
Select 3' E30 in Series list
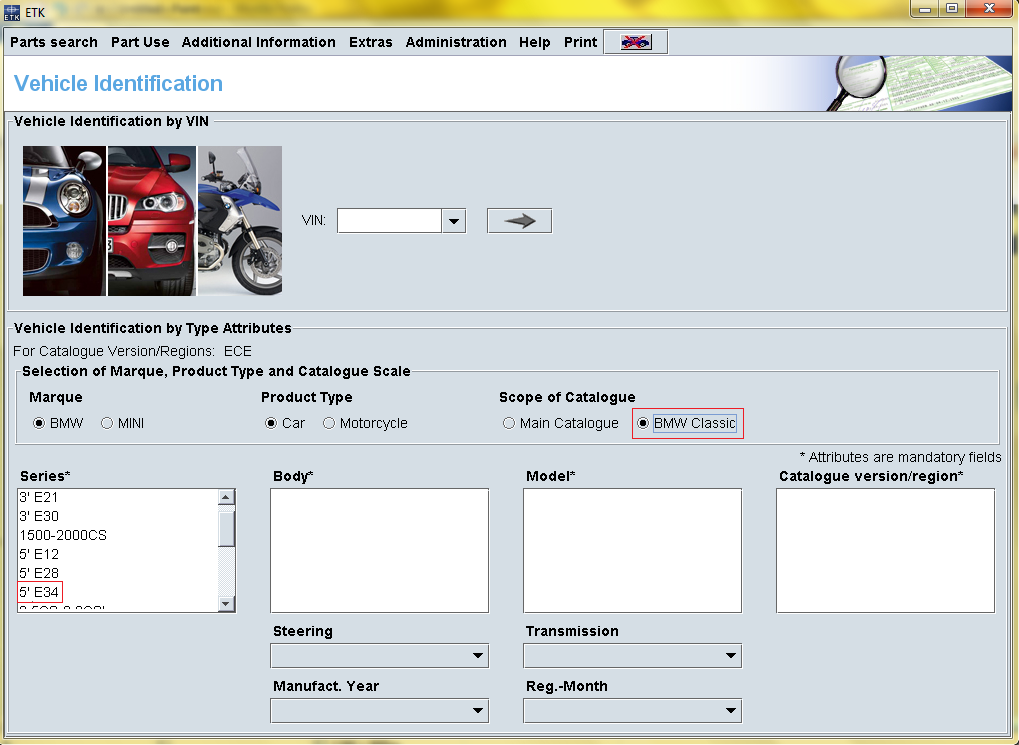[x=118, y=516]
